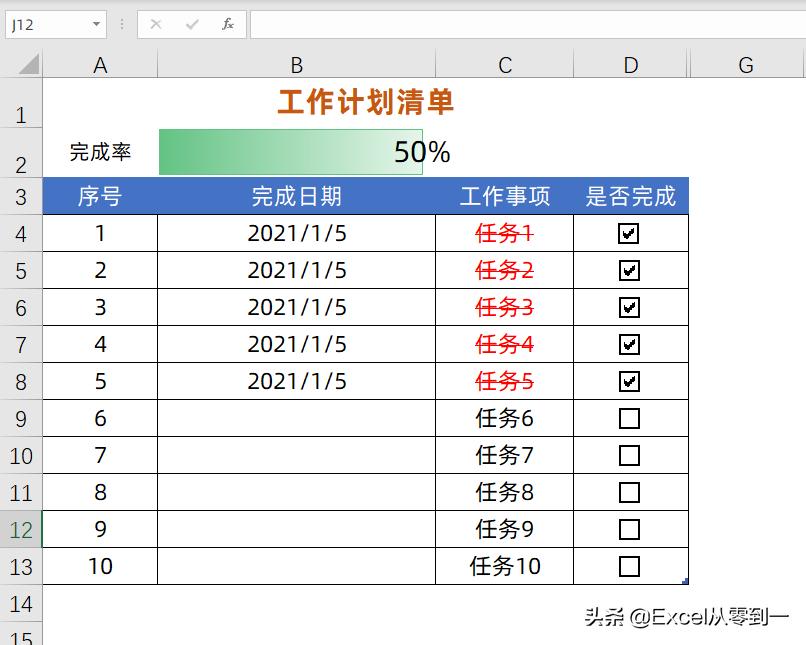Uncheck the 任务5 completion checkbox
The image size is (806, 645).
pos(630,381)
